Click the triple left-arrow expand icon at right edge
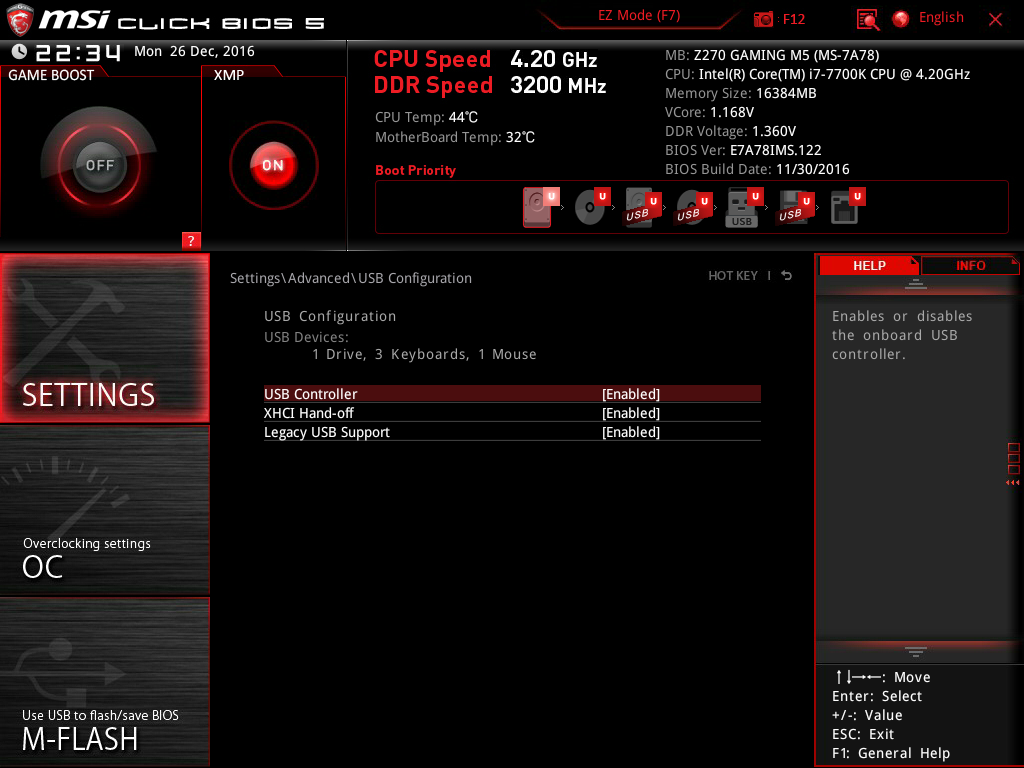The width and height of the screenshot is (1024, 768). pos(1012,483)
